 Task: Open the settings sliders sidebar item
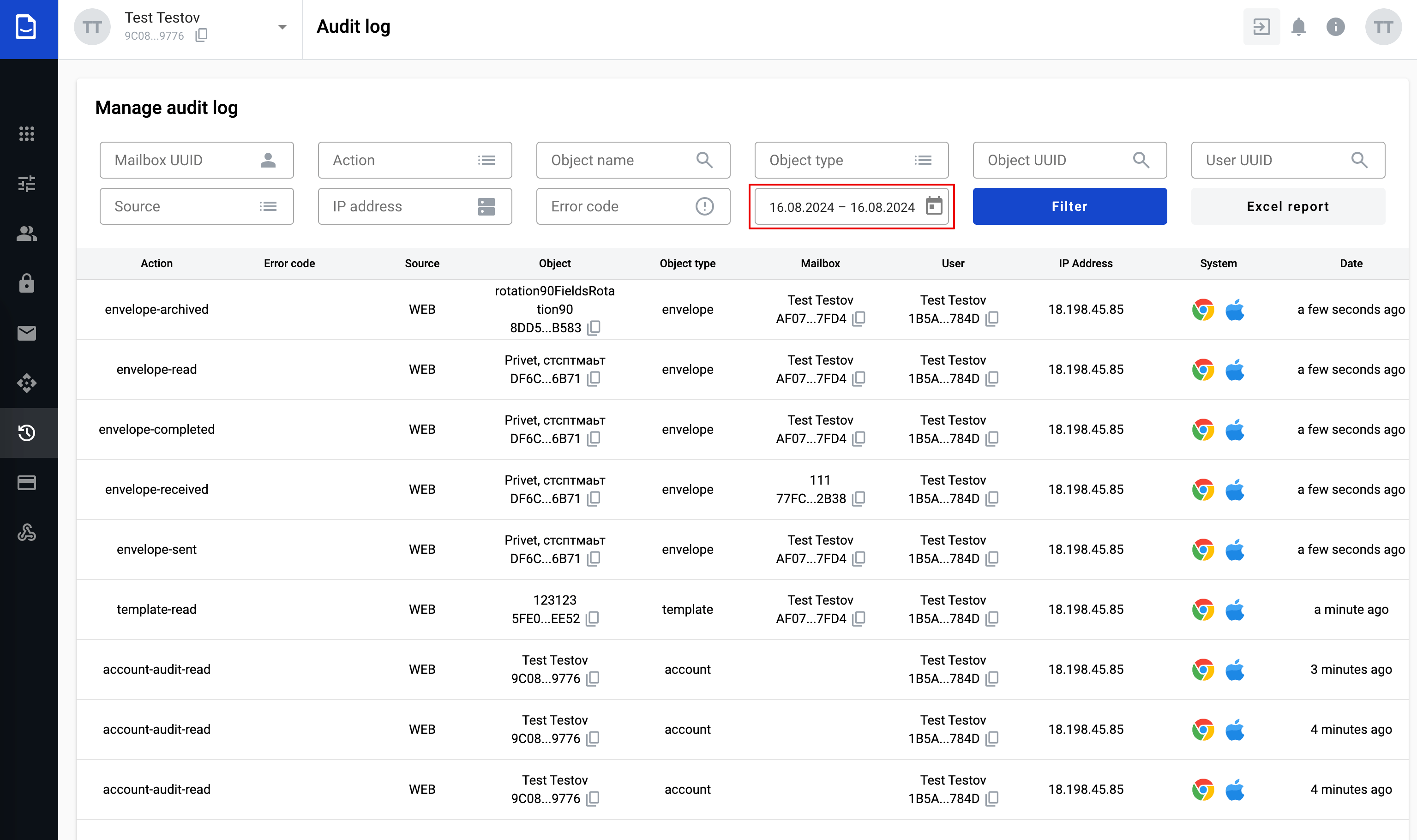pos(27,183)
